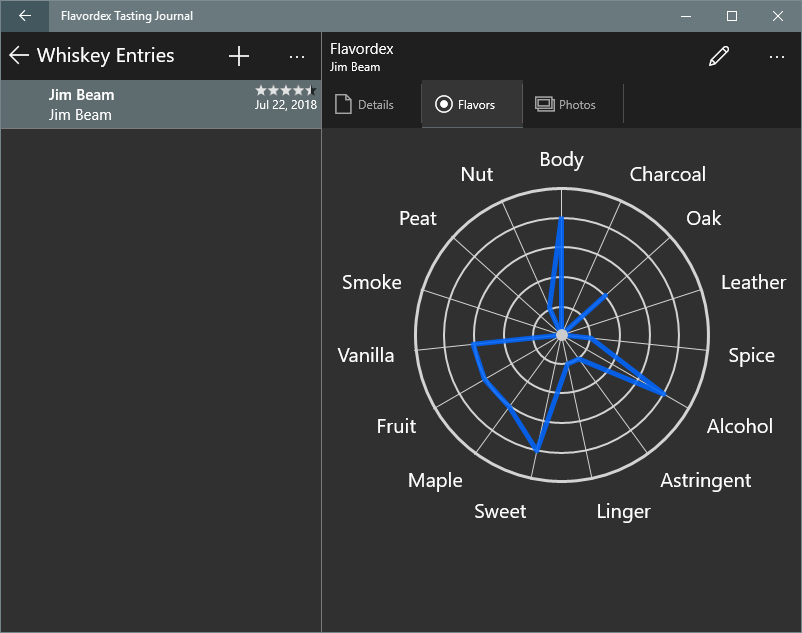The width and height of the screenshot is (802, 633).
Task: Click the star rating on Jim Beam
Action: (285, 91)
